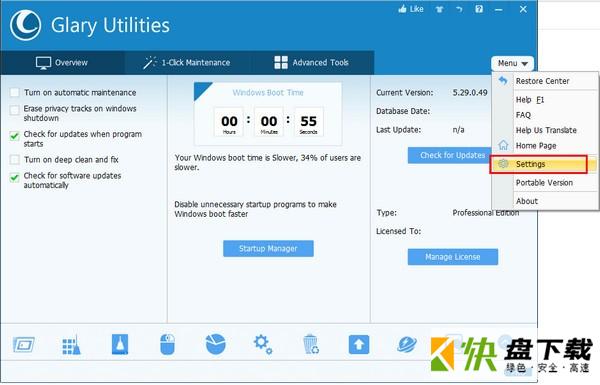
Task: Click the mouse-shaped Context Menu icon
Action: click(167, 344)
